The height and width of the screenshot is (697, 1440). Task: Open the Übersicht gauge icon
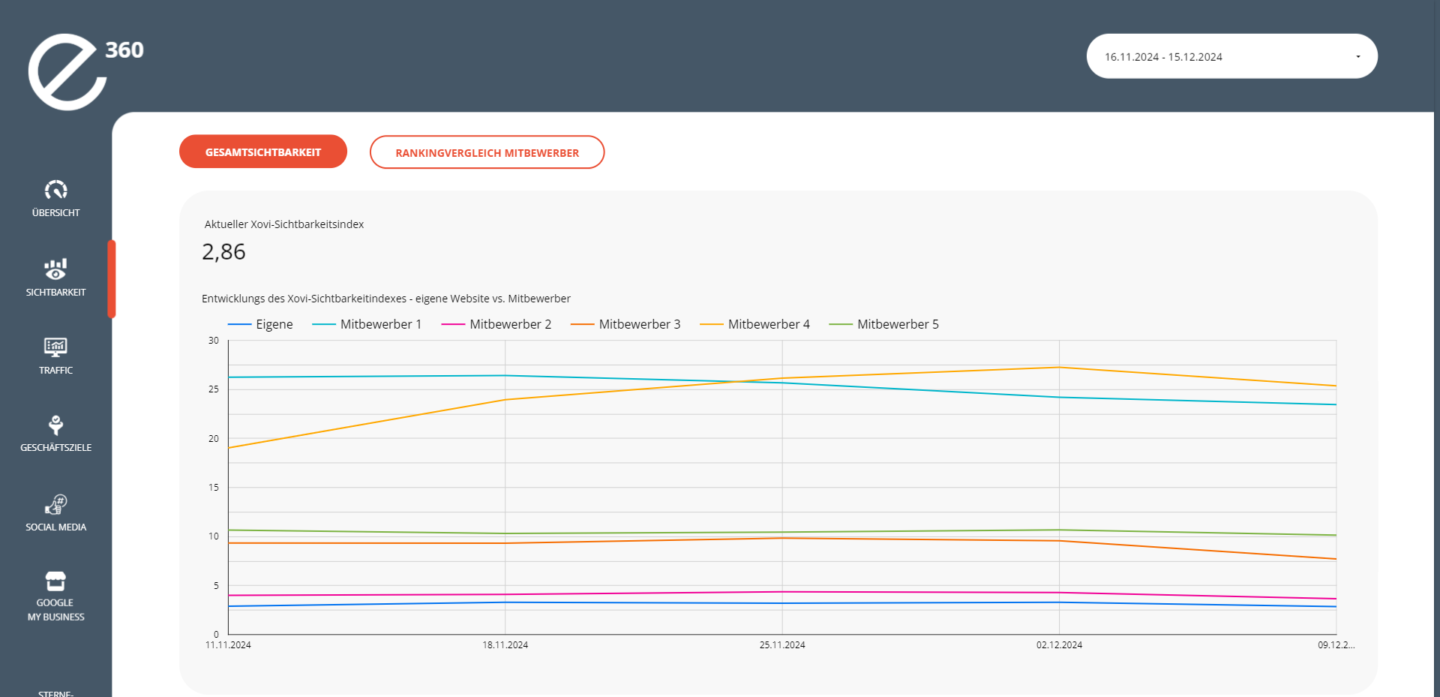click(x=56, y=189)
